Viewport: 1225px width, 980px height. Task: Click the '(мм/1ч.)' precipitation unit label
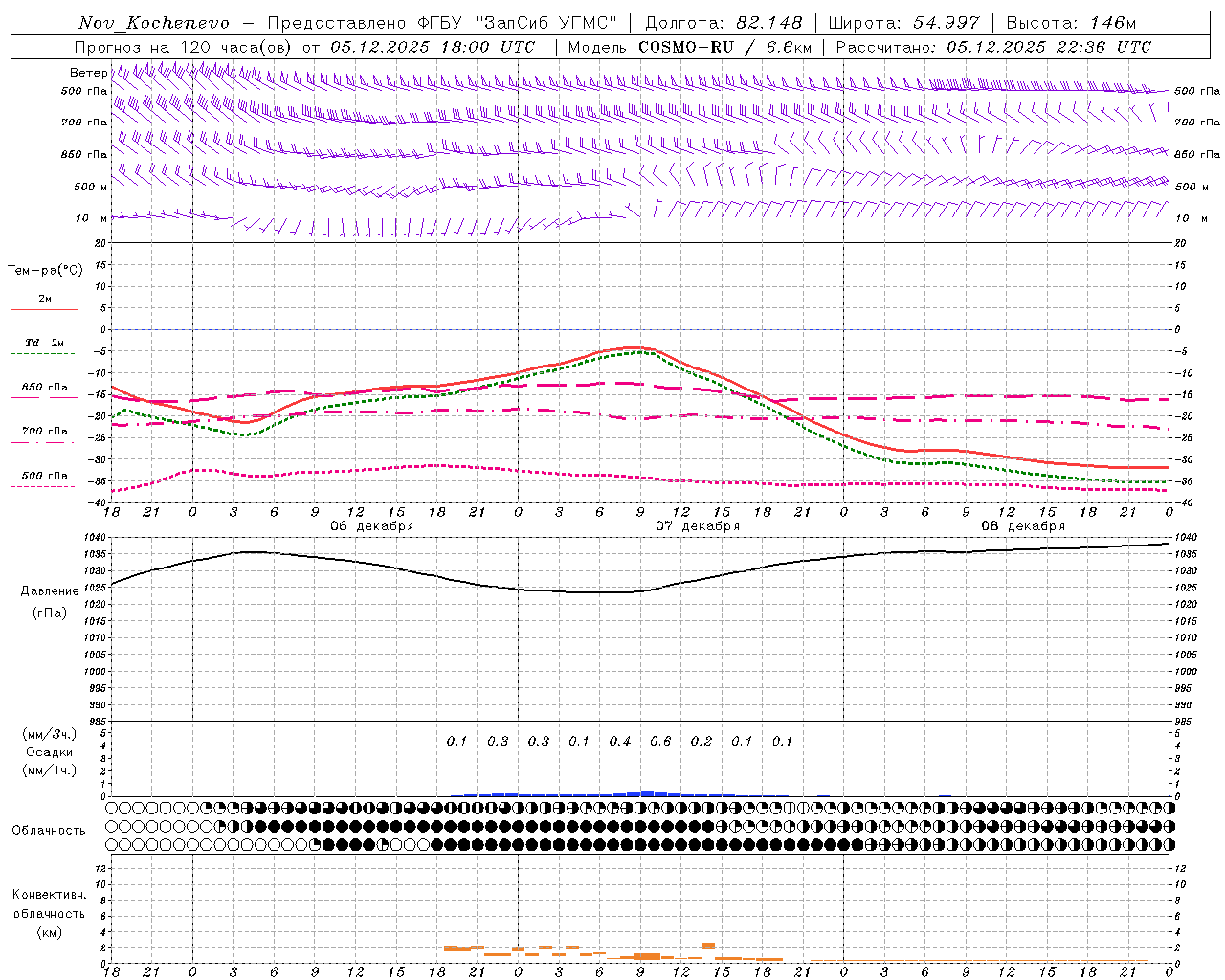50,770
